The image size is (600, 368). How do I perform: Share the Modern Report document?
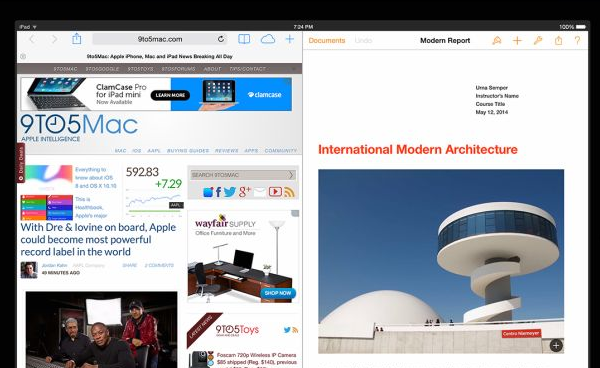point(559,41)
